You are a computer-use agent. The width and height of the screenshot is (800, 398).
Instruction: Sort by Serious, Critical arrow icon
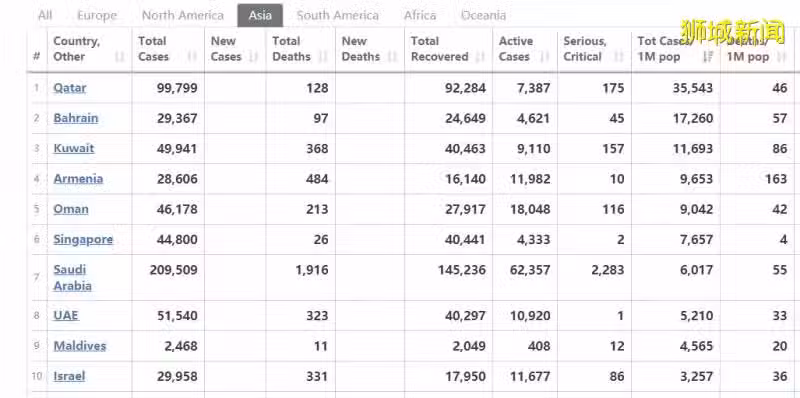pyautogui.click(x=618, y=57)
